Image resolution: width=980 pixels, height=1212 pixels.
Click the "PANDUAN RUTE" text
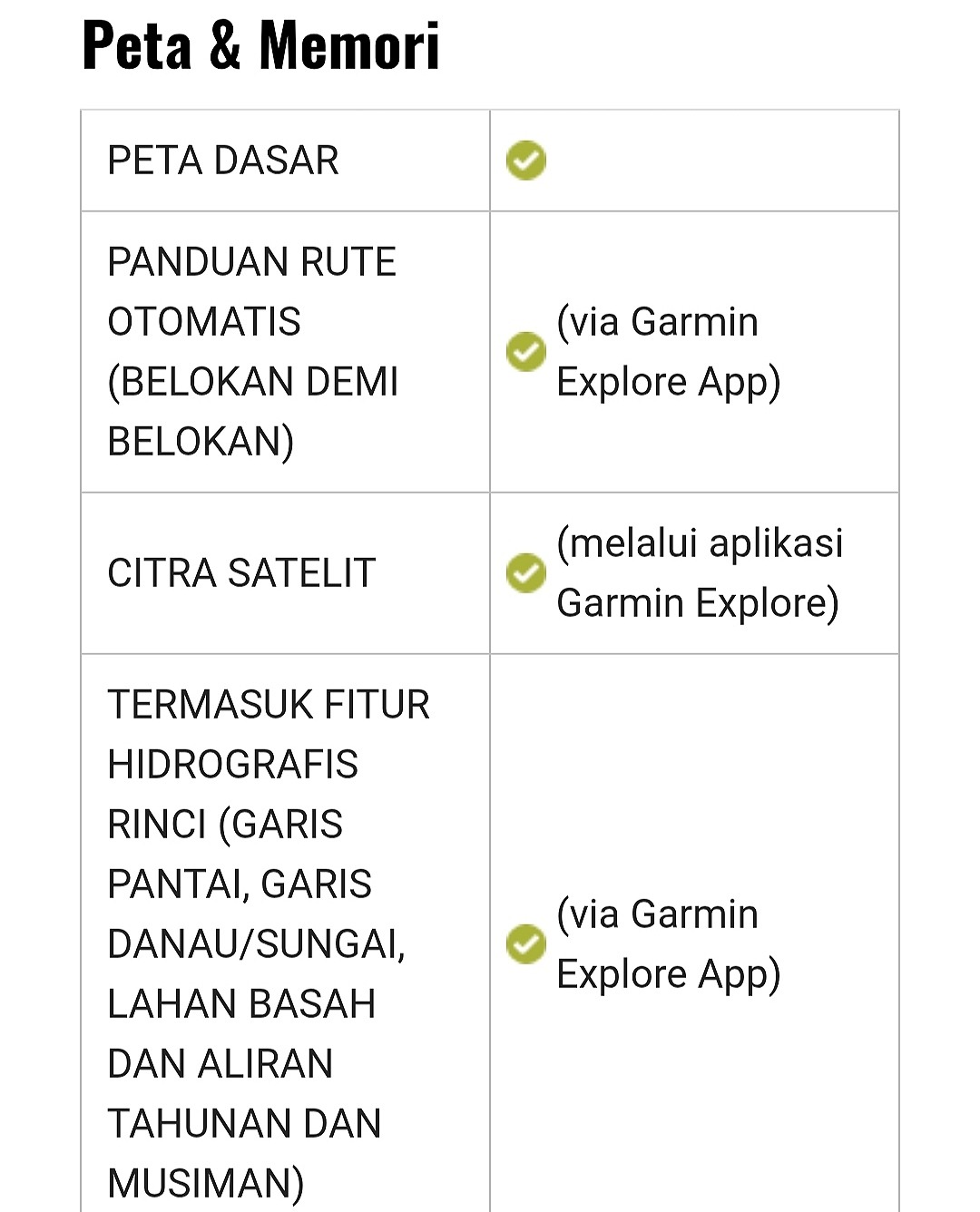coord(251,262)
